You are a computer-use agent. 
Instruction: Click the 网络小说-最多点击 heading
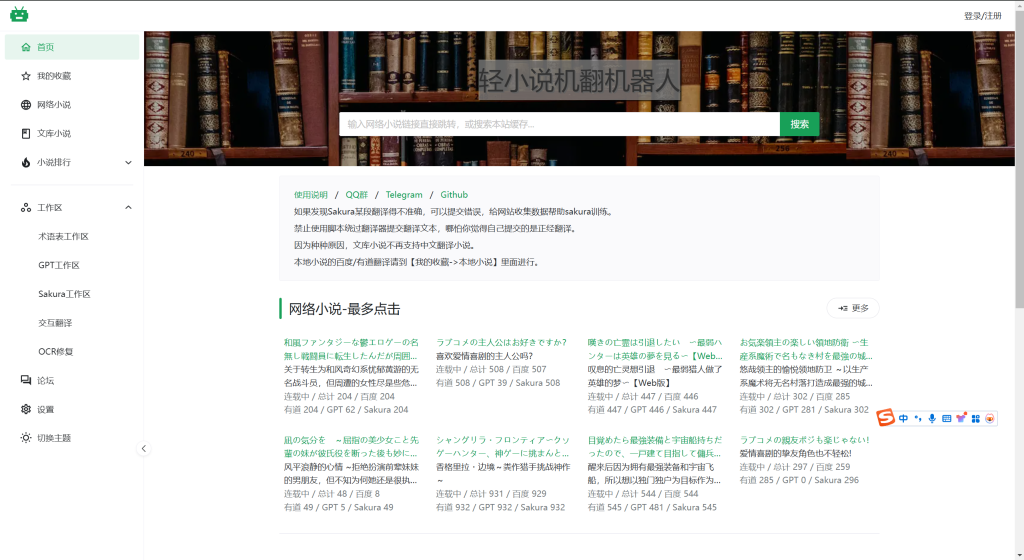point(344,309)
